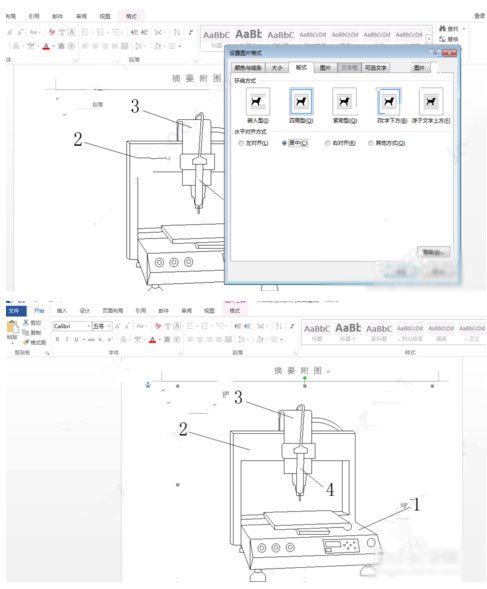Switch to the 设计 (Design) ribbon tab
This screenshot has height=589, width=487.
(x=85, y=311)
